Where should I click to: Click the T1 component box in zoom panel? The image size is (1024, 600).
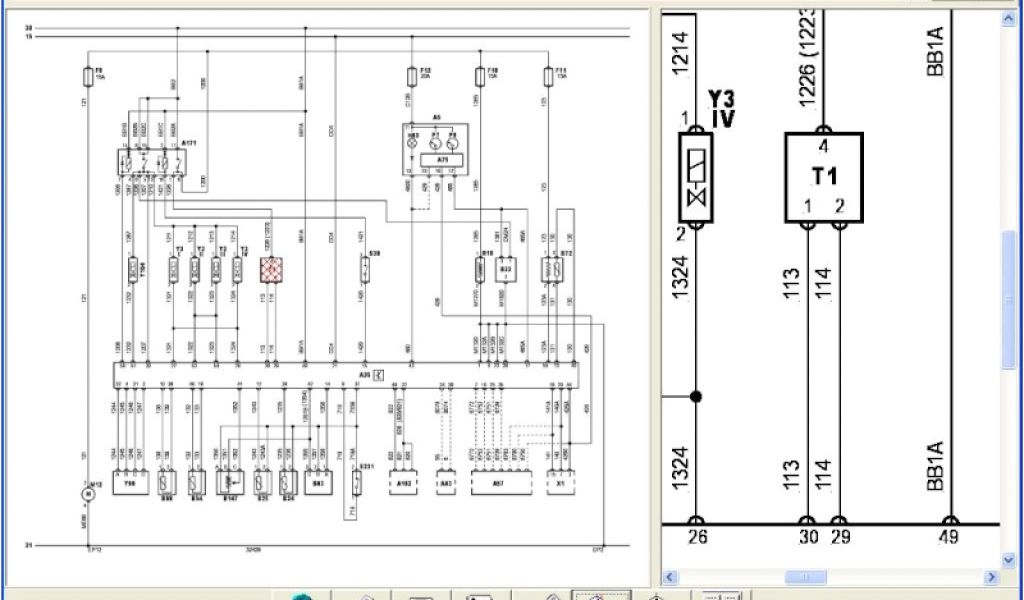[823, 177]
